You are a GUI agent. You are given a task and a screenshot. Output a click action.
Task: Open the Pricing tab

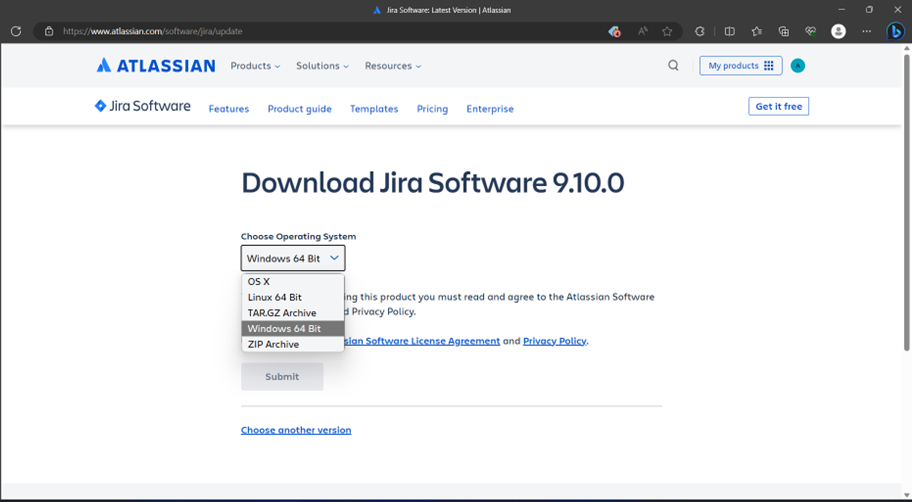coord(432,109)
